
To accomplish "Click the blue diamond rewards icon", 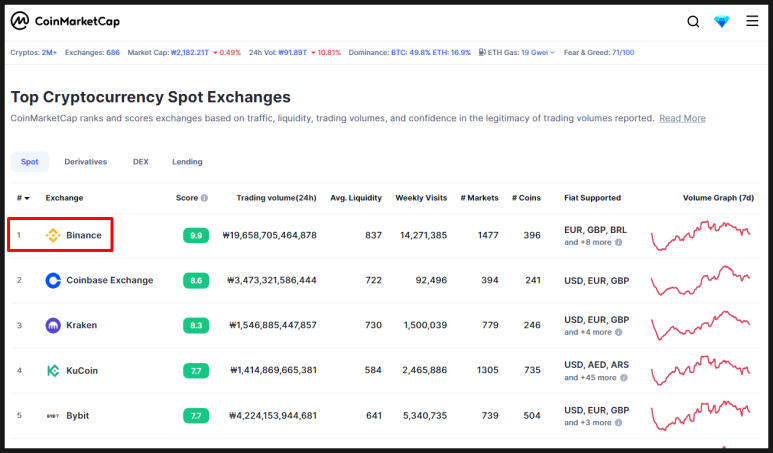I will pyautogui.click(x=722, y=21).
